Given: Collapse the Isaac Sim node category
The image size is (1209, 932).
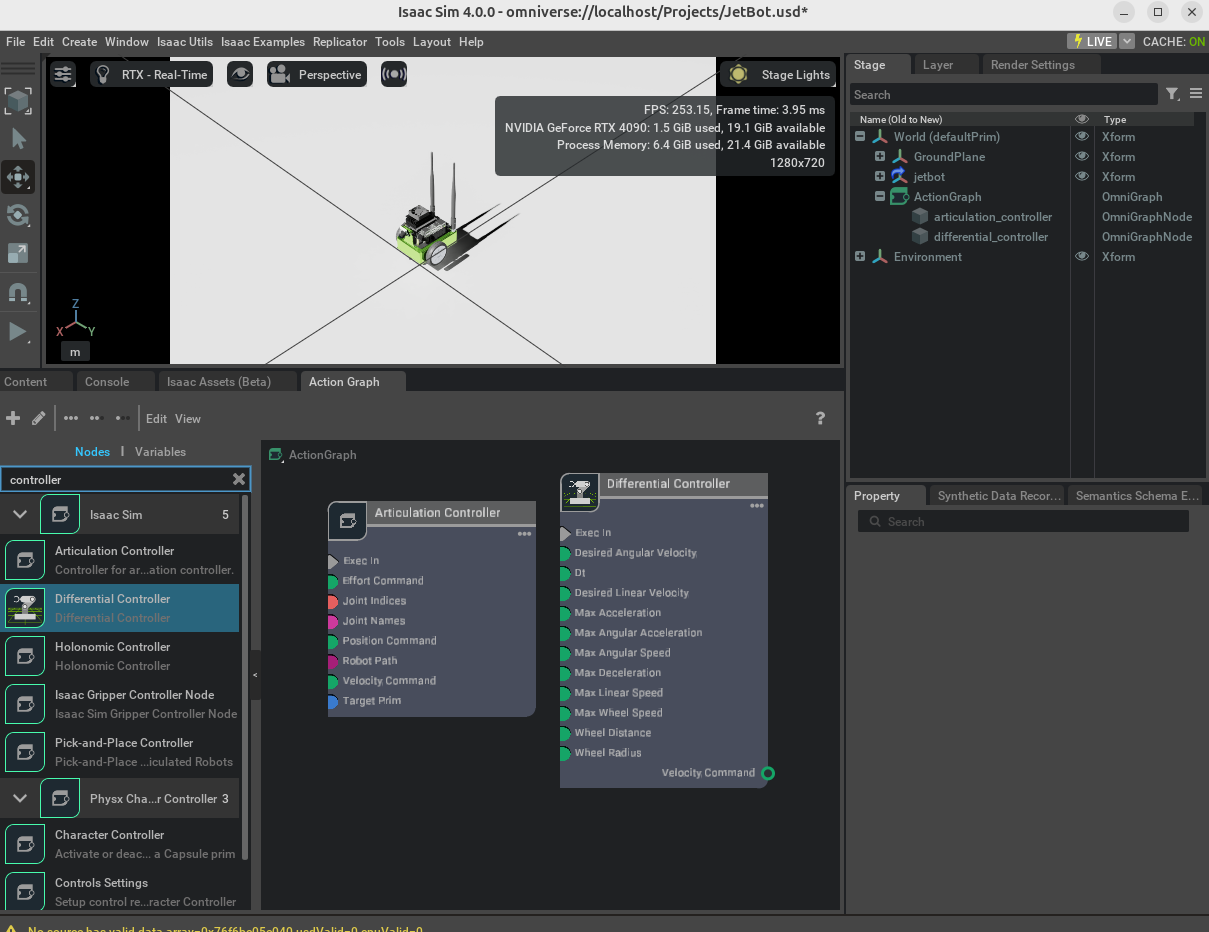Looking at the screenshot, I should coord(19,515).
